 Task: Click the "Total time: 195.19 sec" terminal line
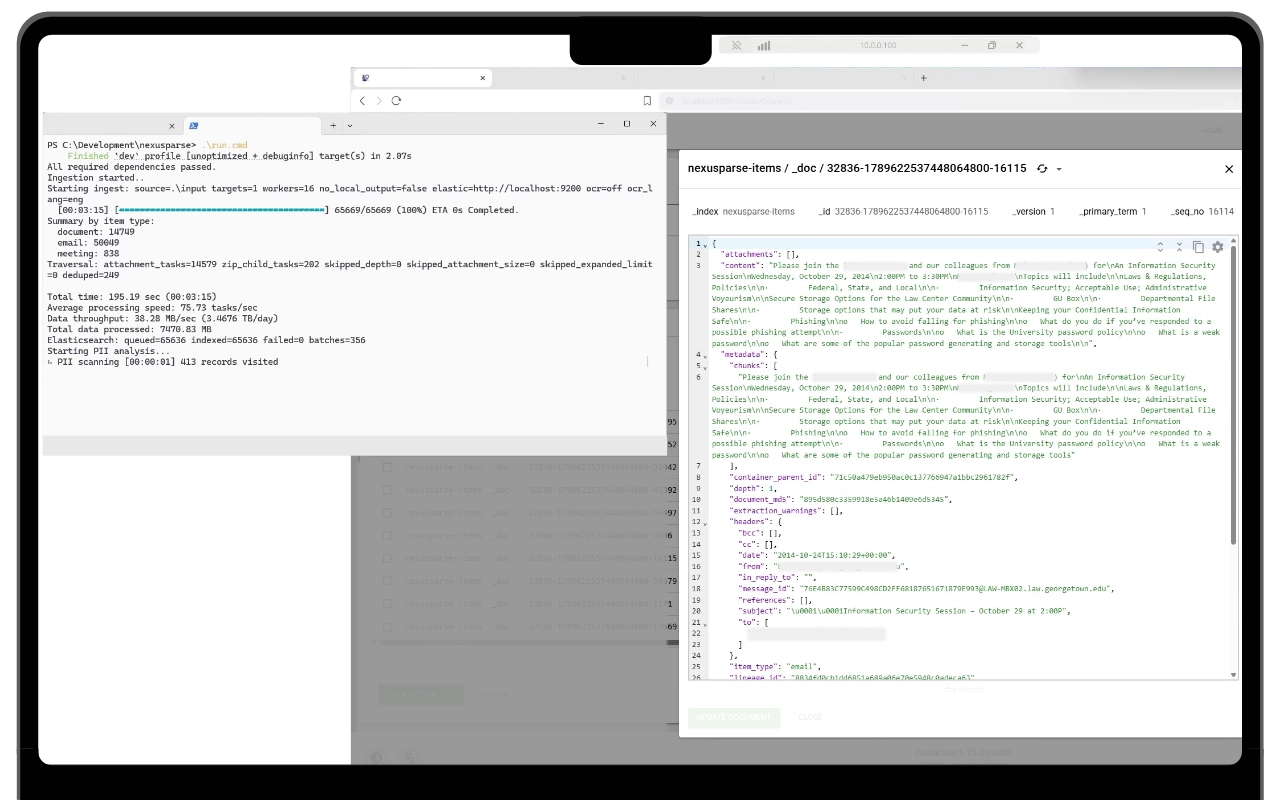click(131, 297)
